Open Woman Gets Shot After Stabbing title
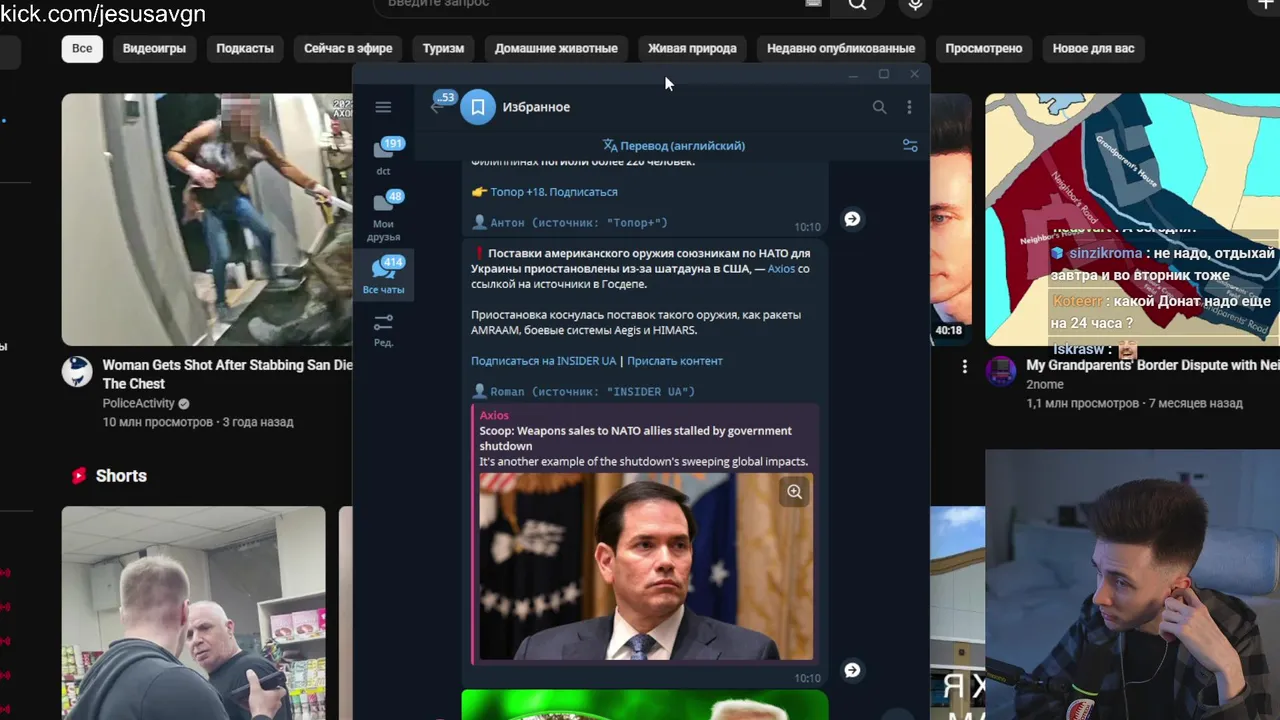This screenshot has height=720, width=1280. coord(227,374)
